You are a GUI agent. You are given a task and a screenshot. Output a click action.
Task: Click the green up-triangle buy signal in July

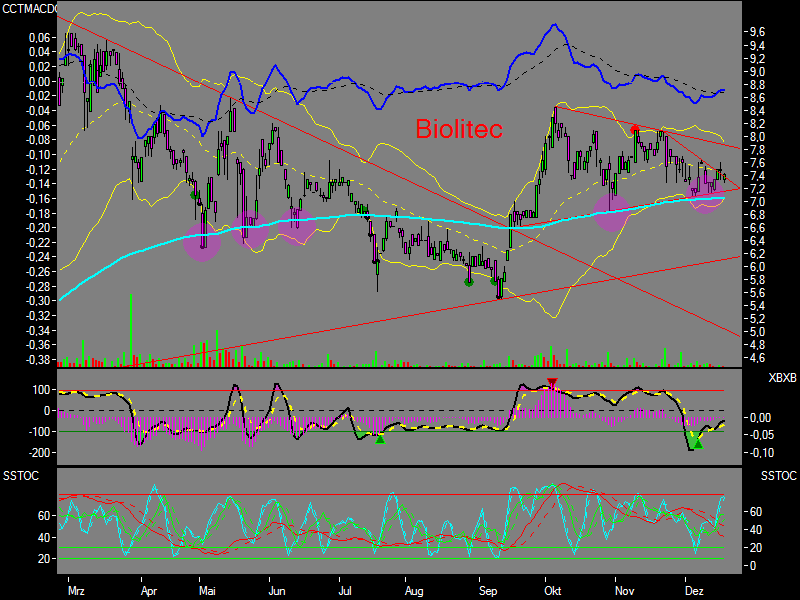click(380, 439)
